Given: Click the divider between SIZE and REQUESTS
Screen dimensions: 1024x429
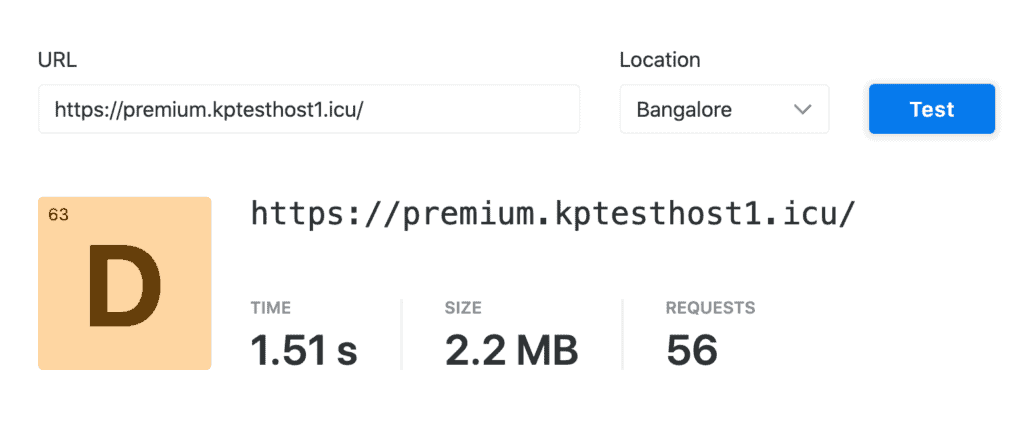Looking at the screenshot, I should (x=622, y=333).
